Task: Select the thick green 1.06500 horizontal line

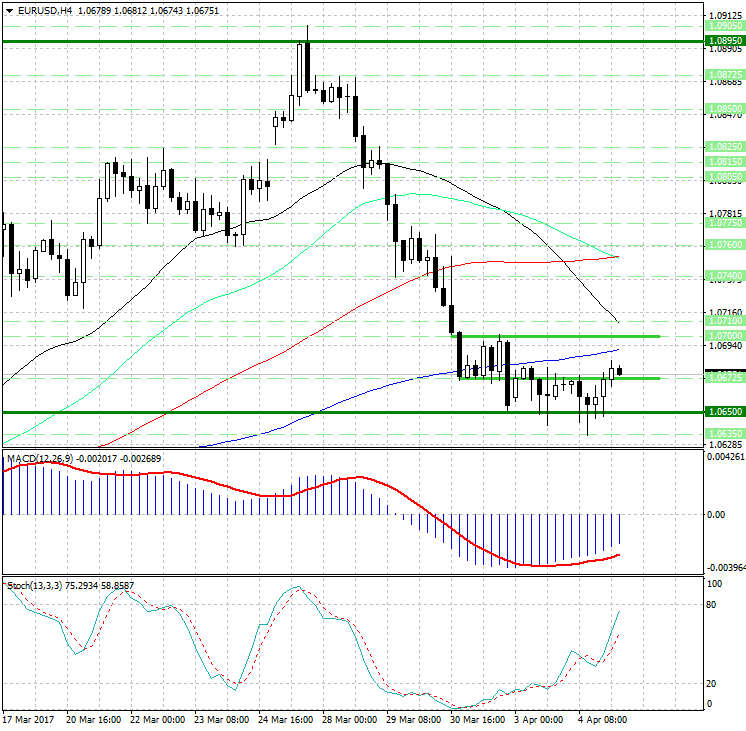Action: [x=353, y=412]
